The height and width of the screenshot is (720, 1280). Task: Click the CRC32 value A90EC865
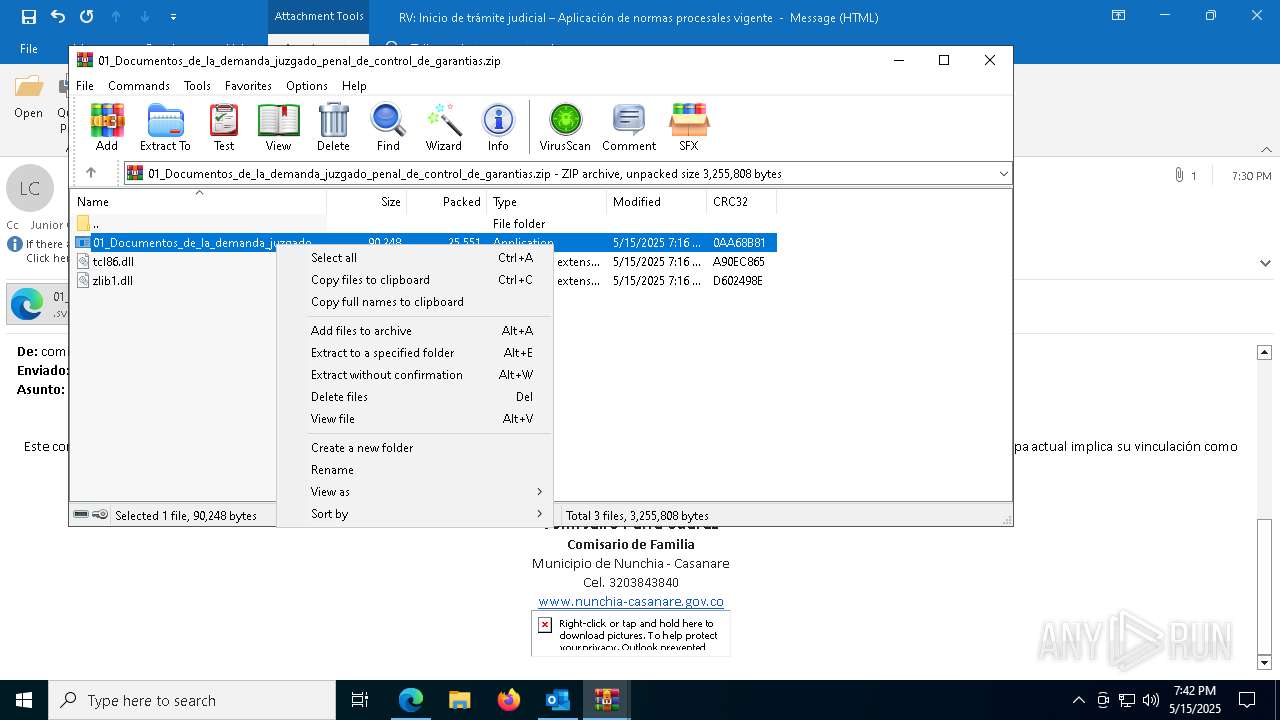pyautogui.click(x=739, y=262)
